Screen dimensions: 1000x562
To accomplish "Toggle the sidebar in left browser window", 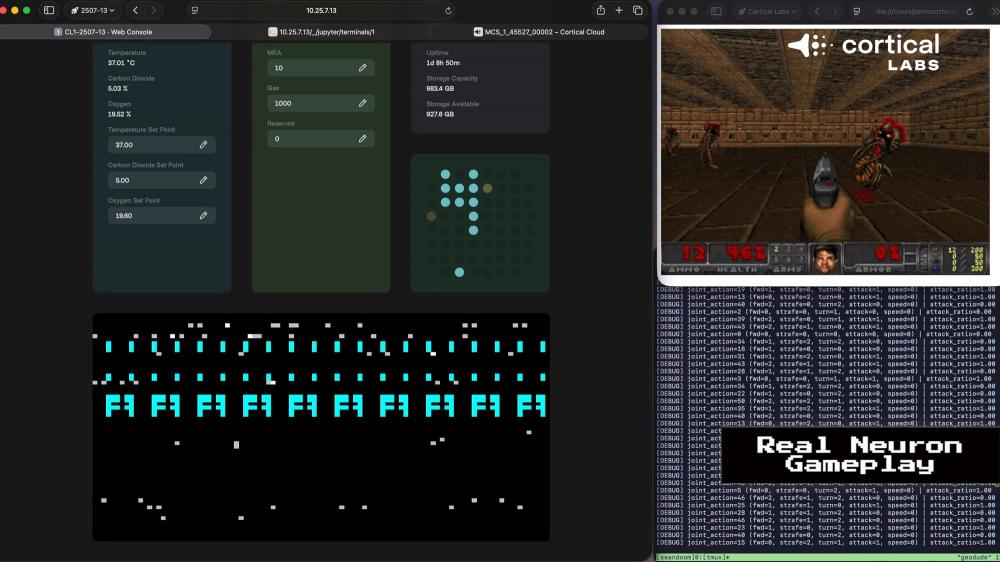I will point(48,10).
